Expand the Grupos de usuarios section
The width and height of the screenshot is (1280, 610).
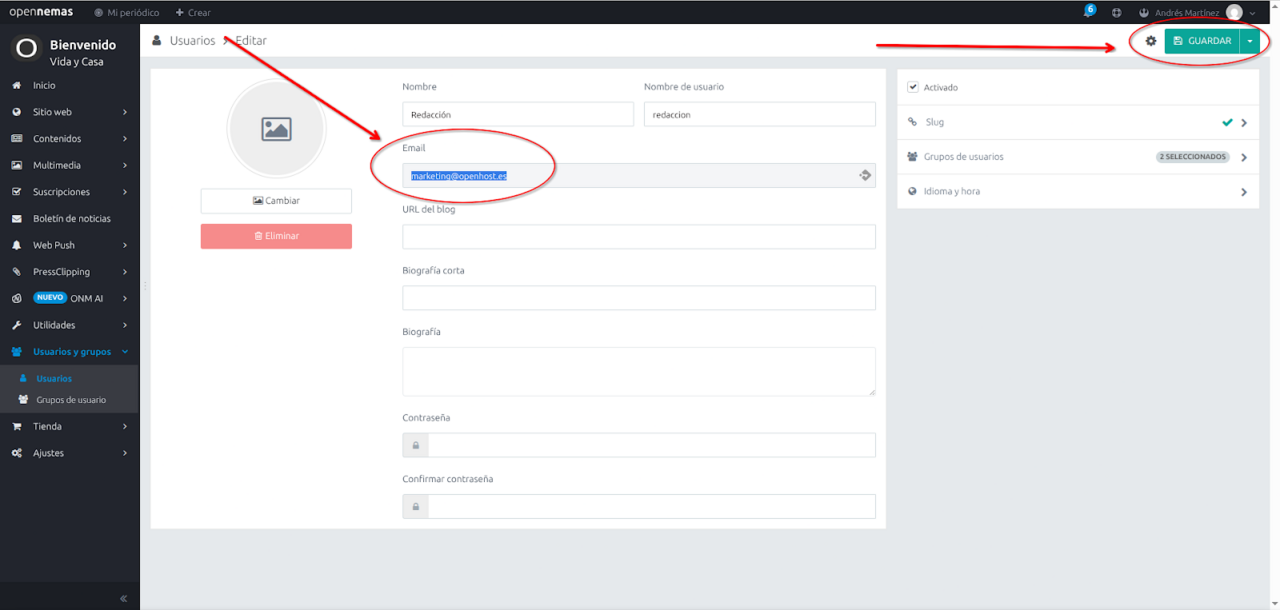[1078, 157]
